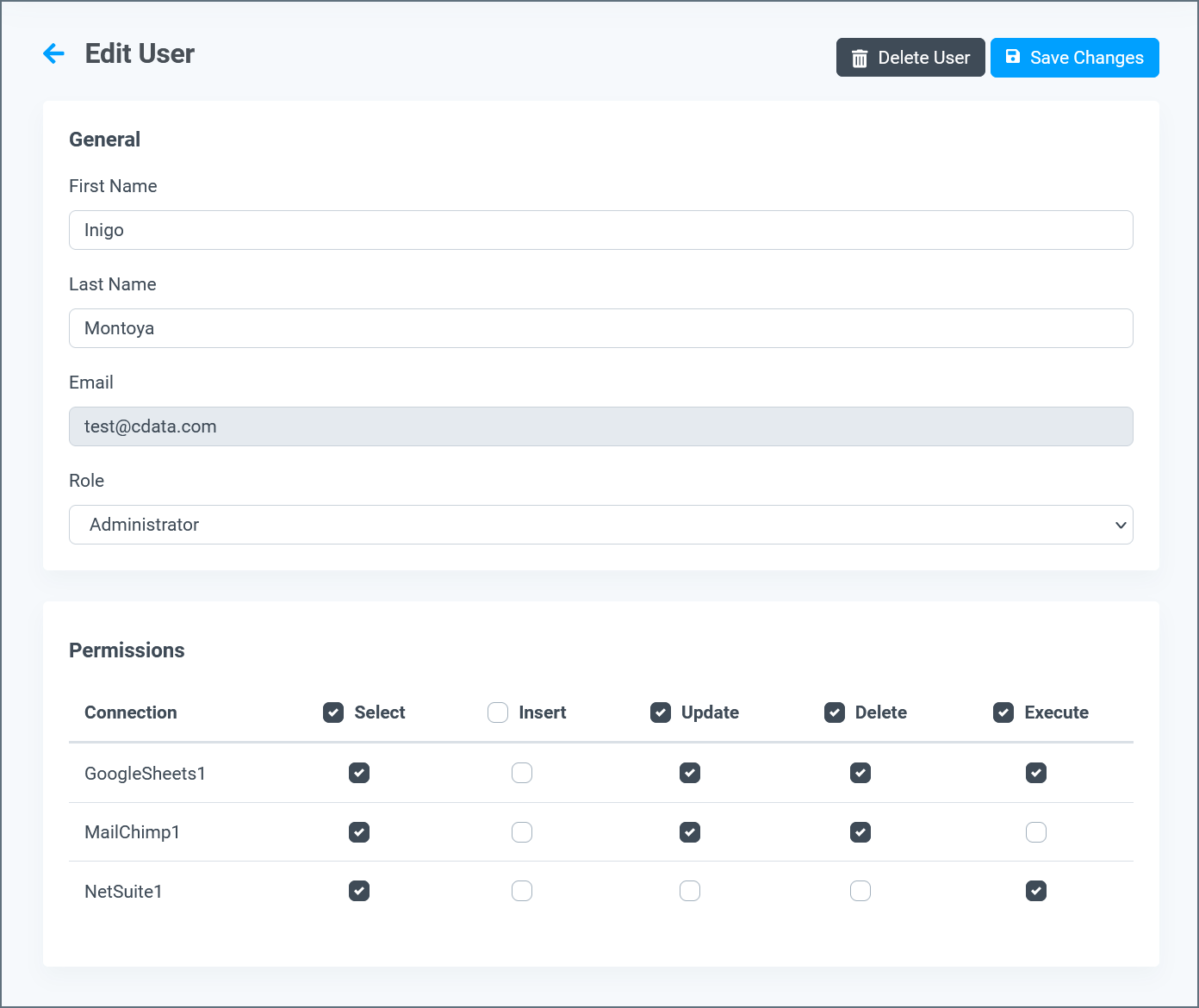Click the Connection column header
1199x1008 pixels.
click(x=131, y=712)
